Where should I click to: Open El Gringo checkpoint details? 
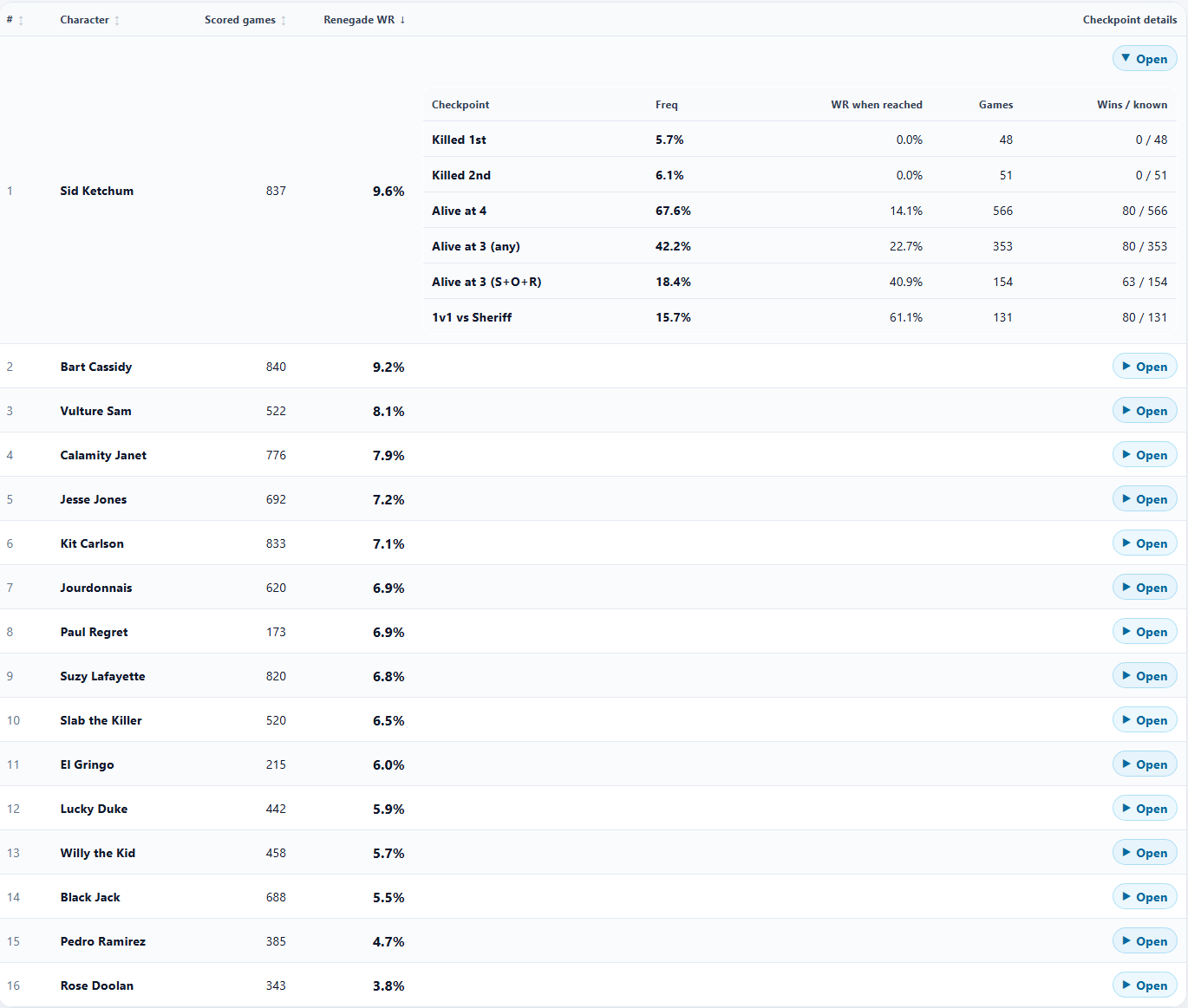1145,764
